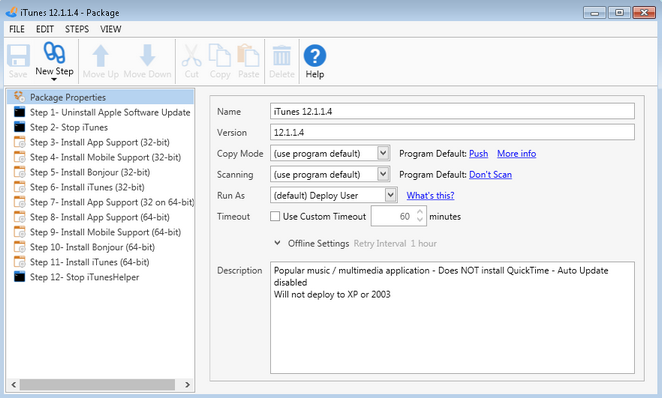Open the Copy Mode dropdown
Screen dimensions: 662x398
coord(383,153)
